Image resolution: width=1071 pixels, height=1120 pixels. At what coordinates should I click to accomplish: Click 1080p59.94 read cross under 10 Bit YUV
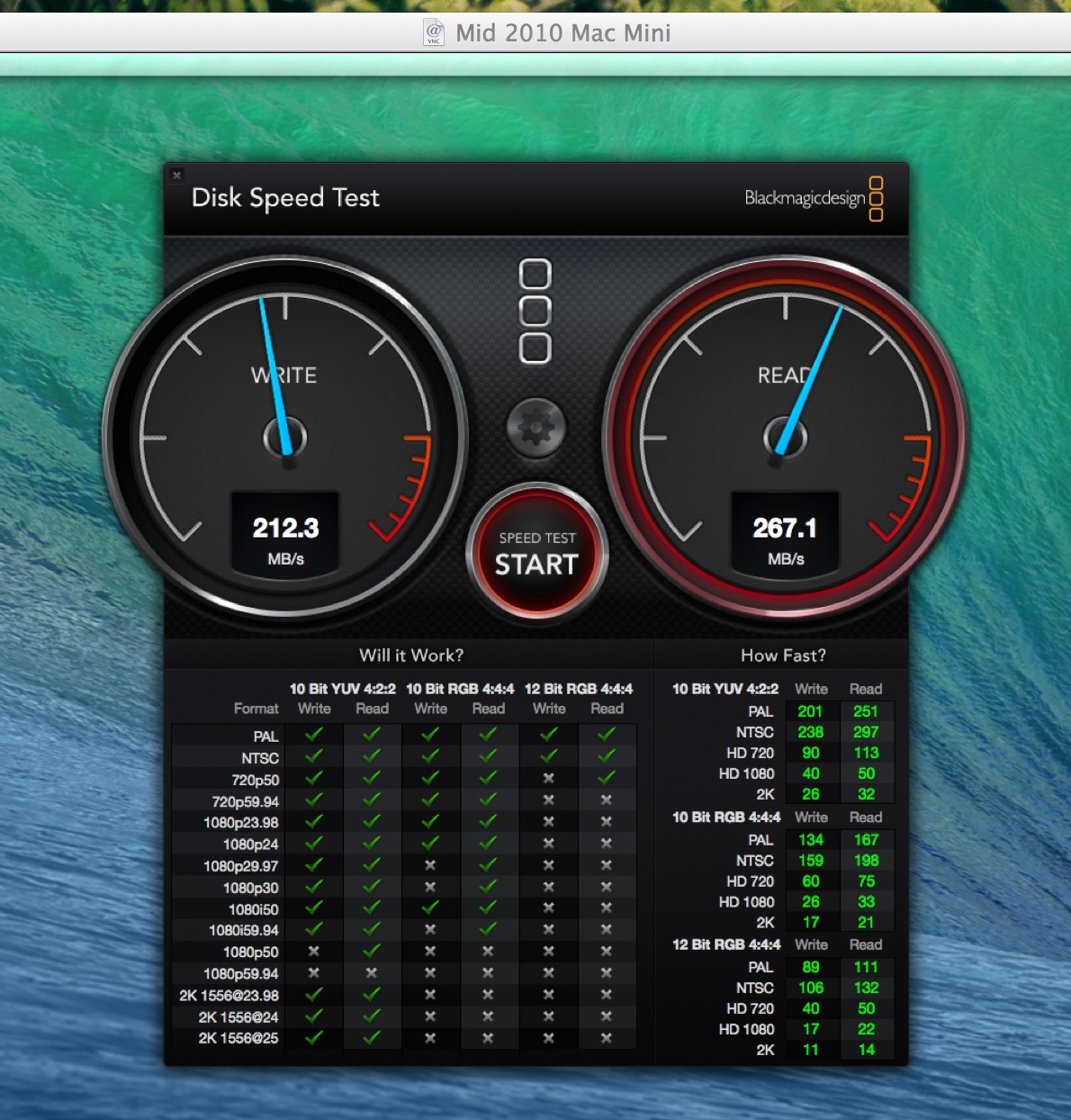tap(372, 973)
